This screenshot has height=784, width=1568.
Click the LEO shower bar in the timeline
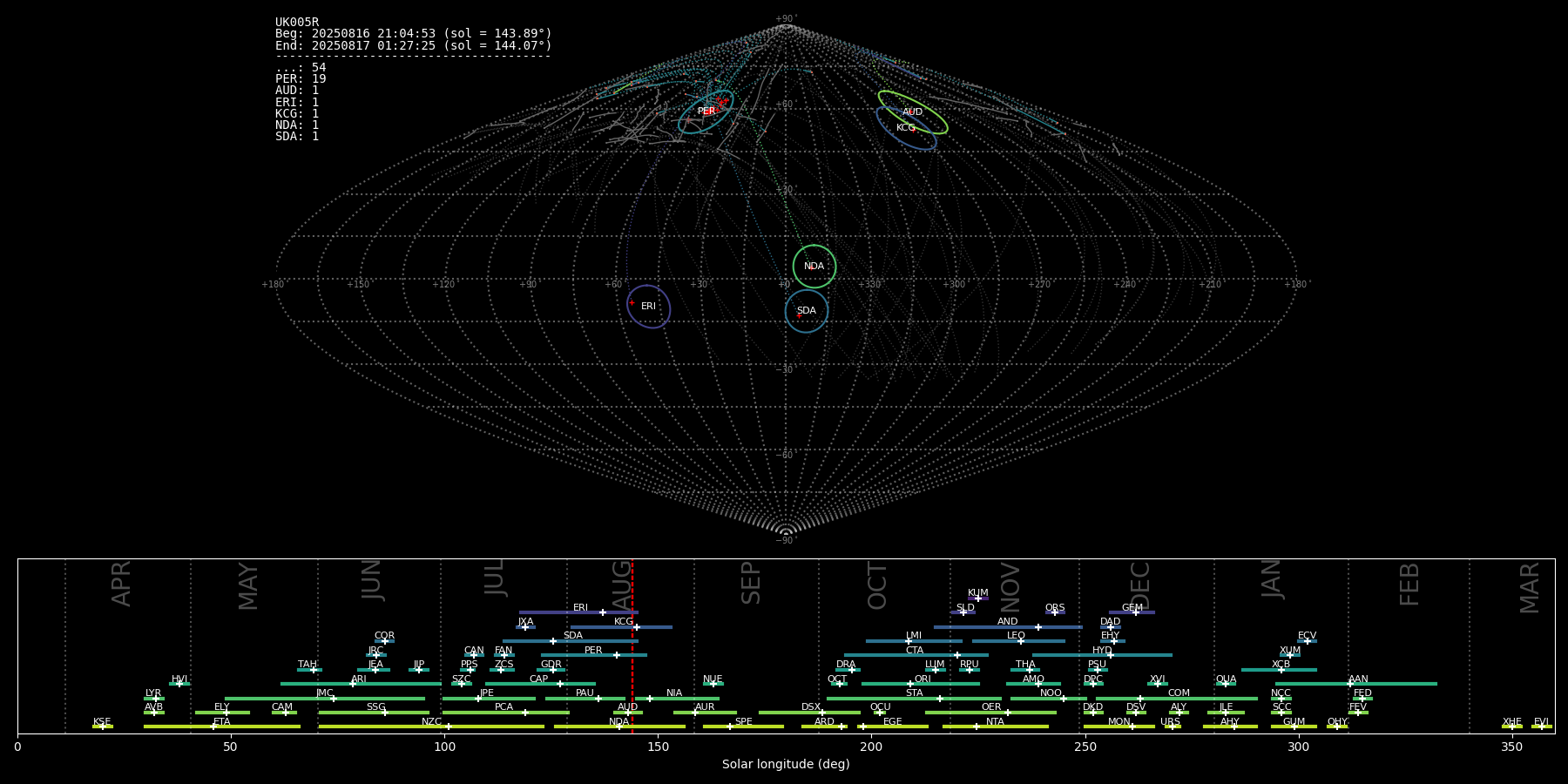coord(1018,641)
